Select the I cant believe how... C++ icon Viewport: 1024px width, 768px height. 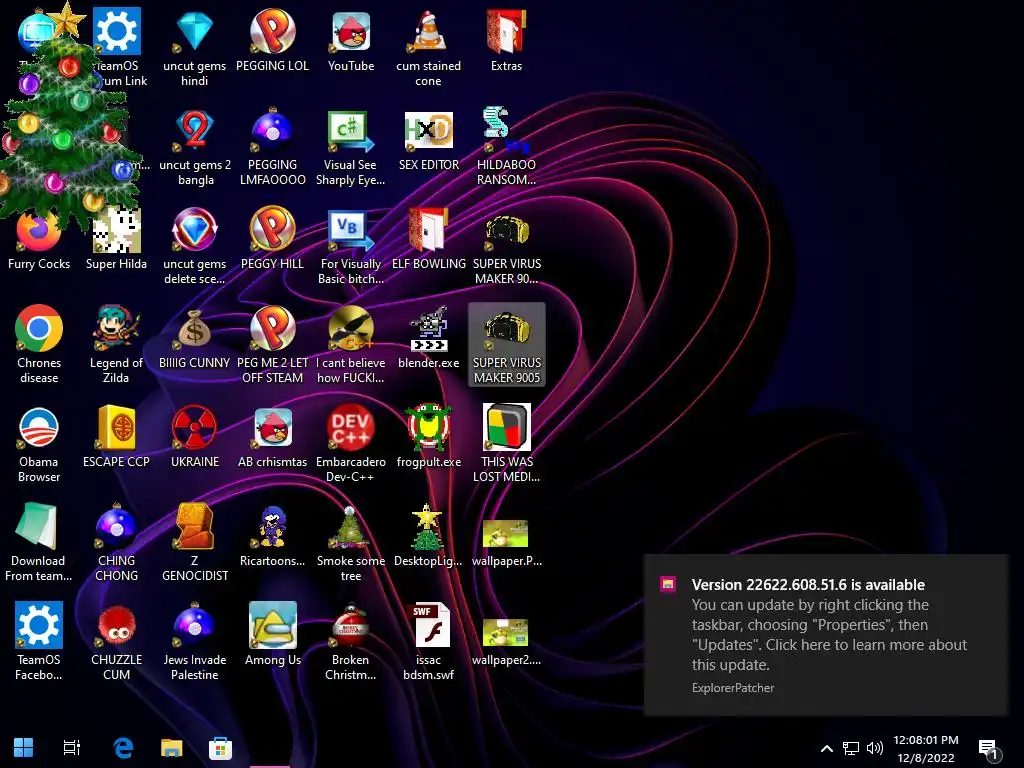click(351, 328)
